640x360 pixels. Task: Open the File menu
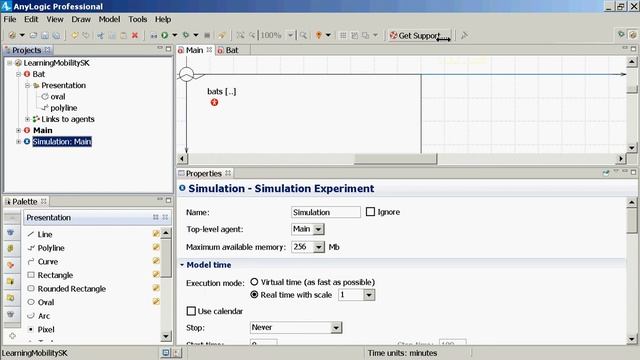coord(10,19)
